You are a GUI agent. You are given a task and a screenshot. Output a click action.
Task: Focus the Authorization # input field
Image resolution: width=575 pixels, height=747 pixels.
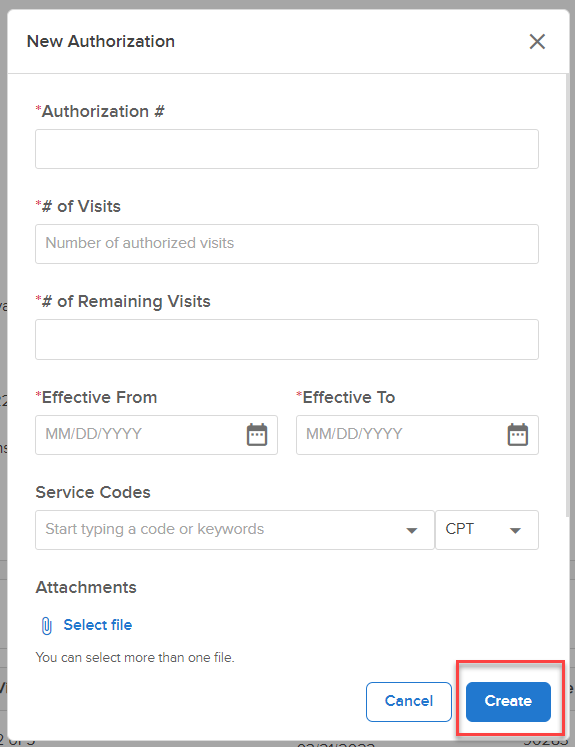tap(287, 149)
